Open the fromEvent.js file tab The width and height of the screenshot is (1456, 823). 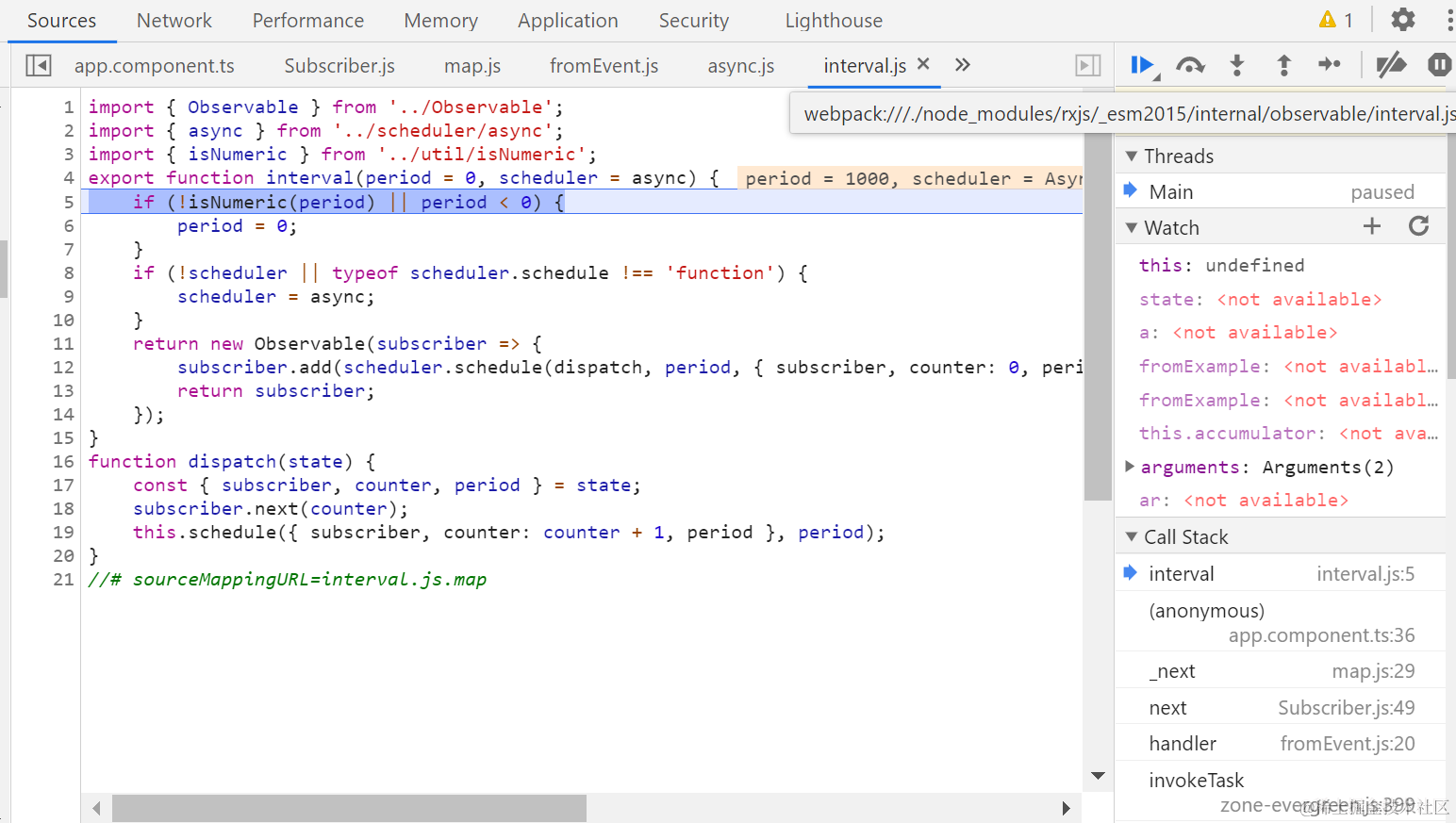tap(604, 65)
